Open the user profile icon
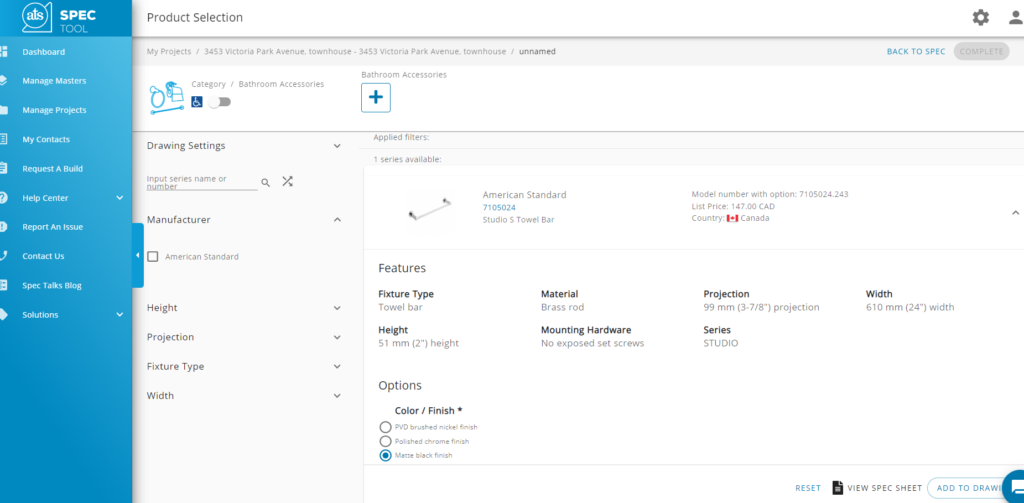This screenshot has width=1024, height=503. 1016,18
